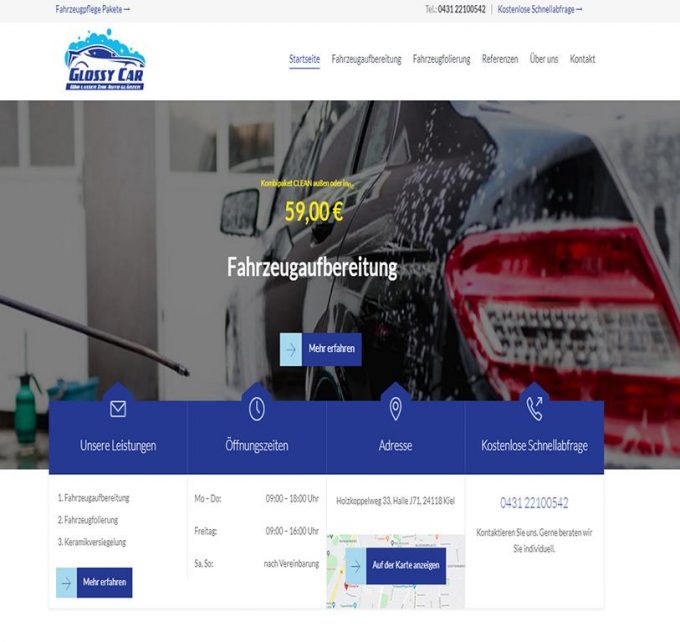Viewport: 680px width, 642px height.
Task: Click the top bar Kostenlose Schnellabfrage link
Action: (539, 9)
